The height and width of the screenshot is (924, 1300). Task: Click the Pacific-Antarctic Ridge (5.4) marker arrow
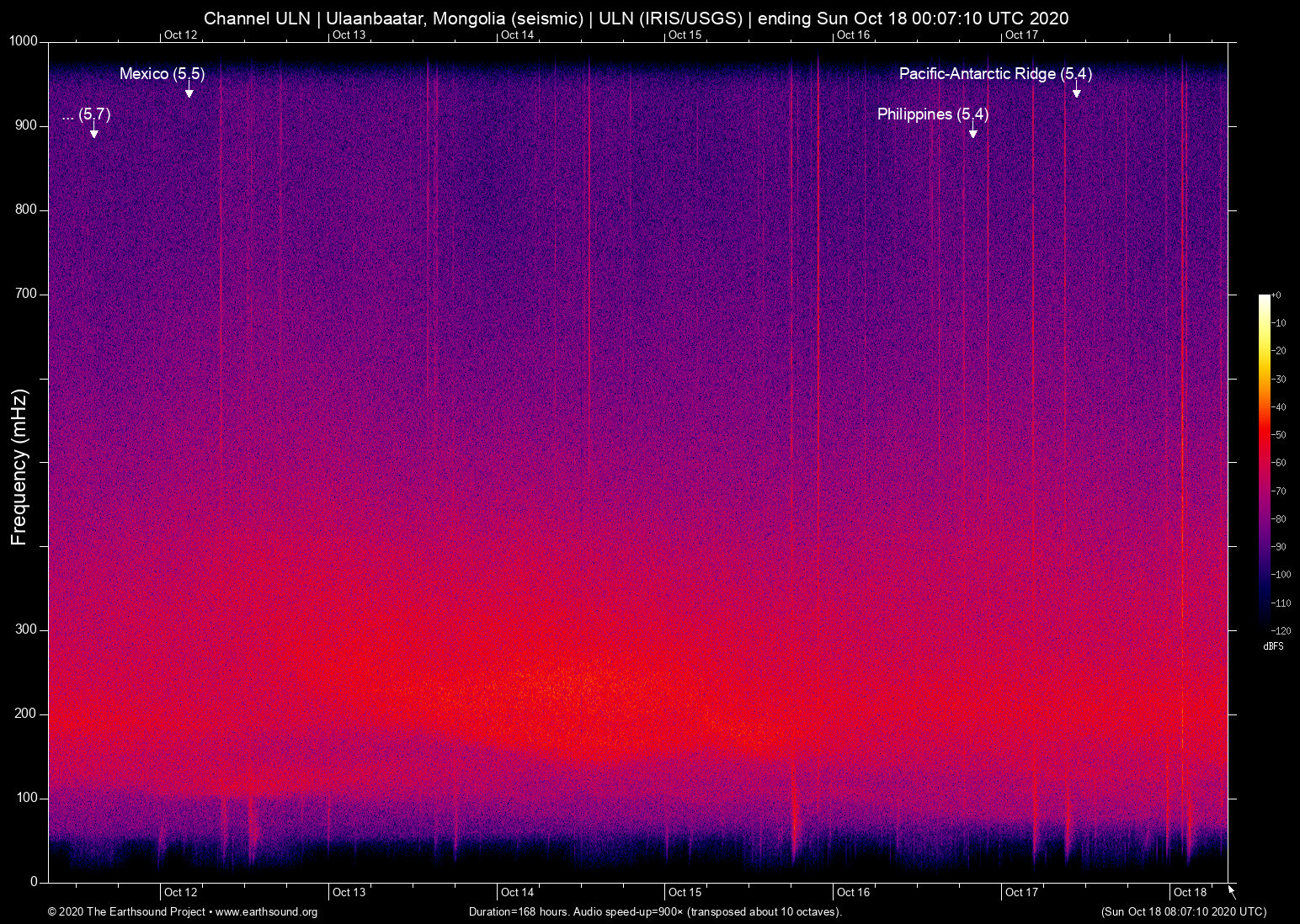point(1075,93)
